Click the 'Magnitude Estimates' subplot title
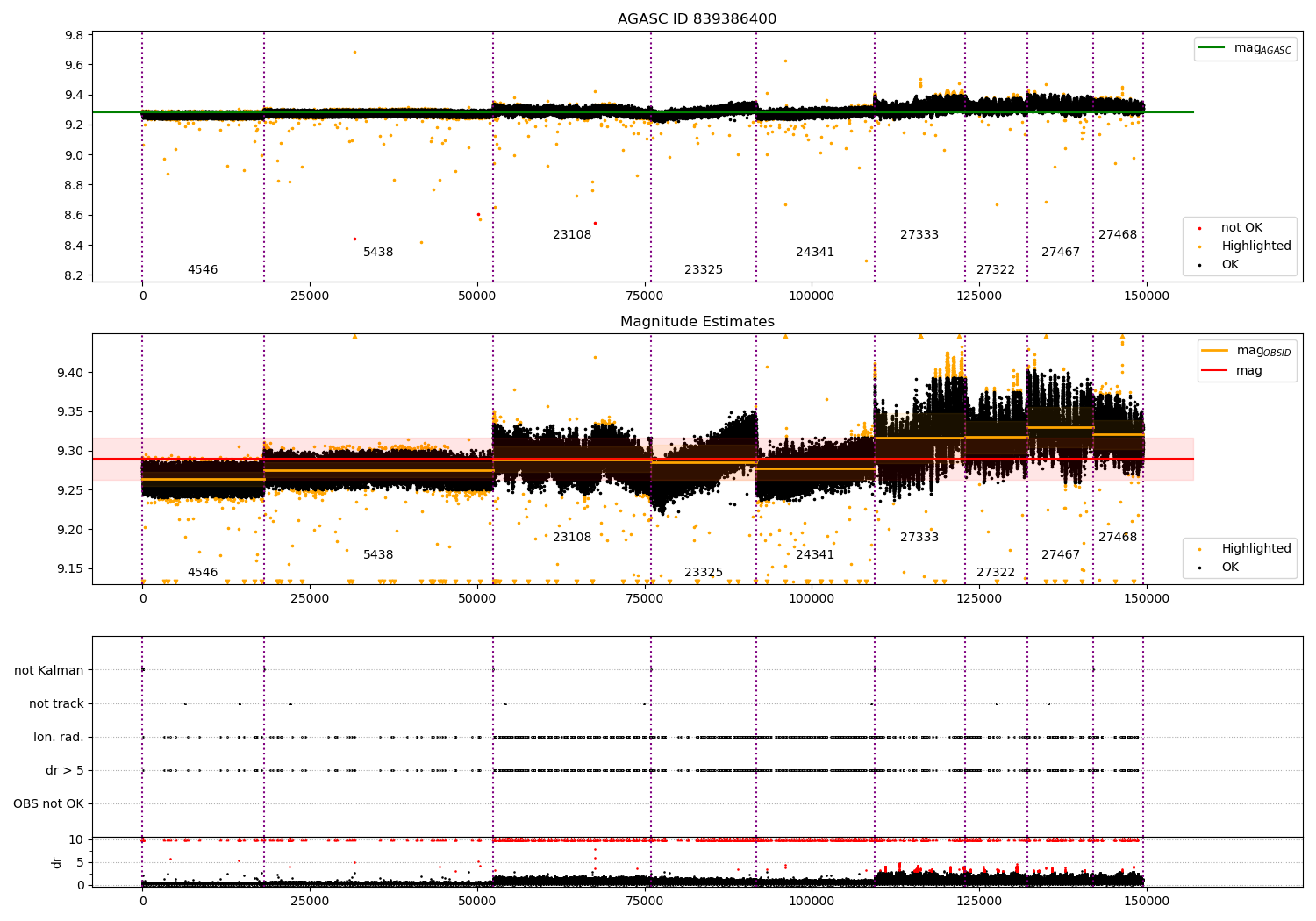The width and height of the screenshot is (1316, 921). click(697, 322)
